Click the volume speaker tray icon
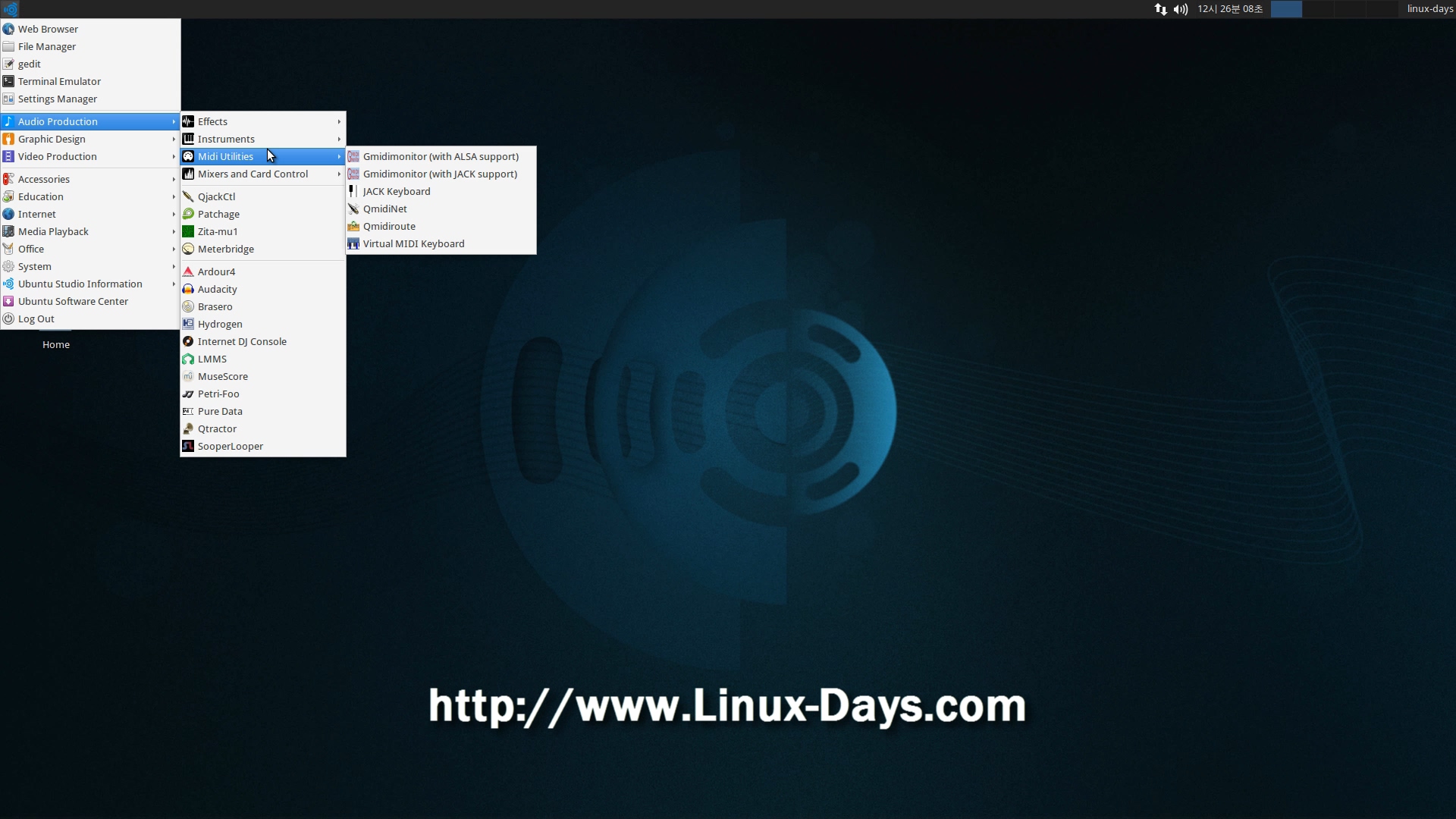This screenshot has height=819, width=1456. click(x=1181, y=9)
